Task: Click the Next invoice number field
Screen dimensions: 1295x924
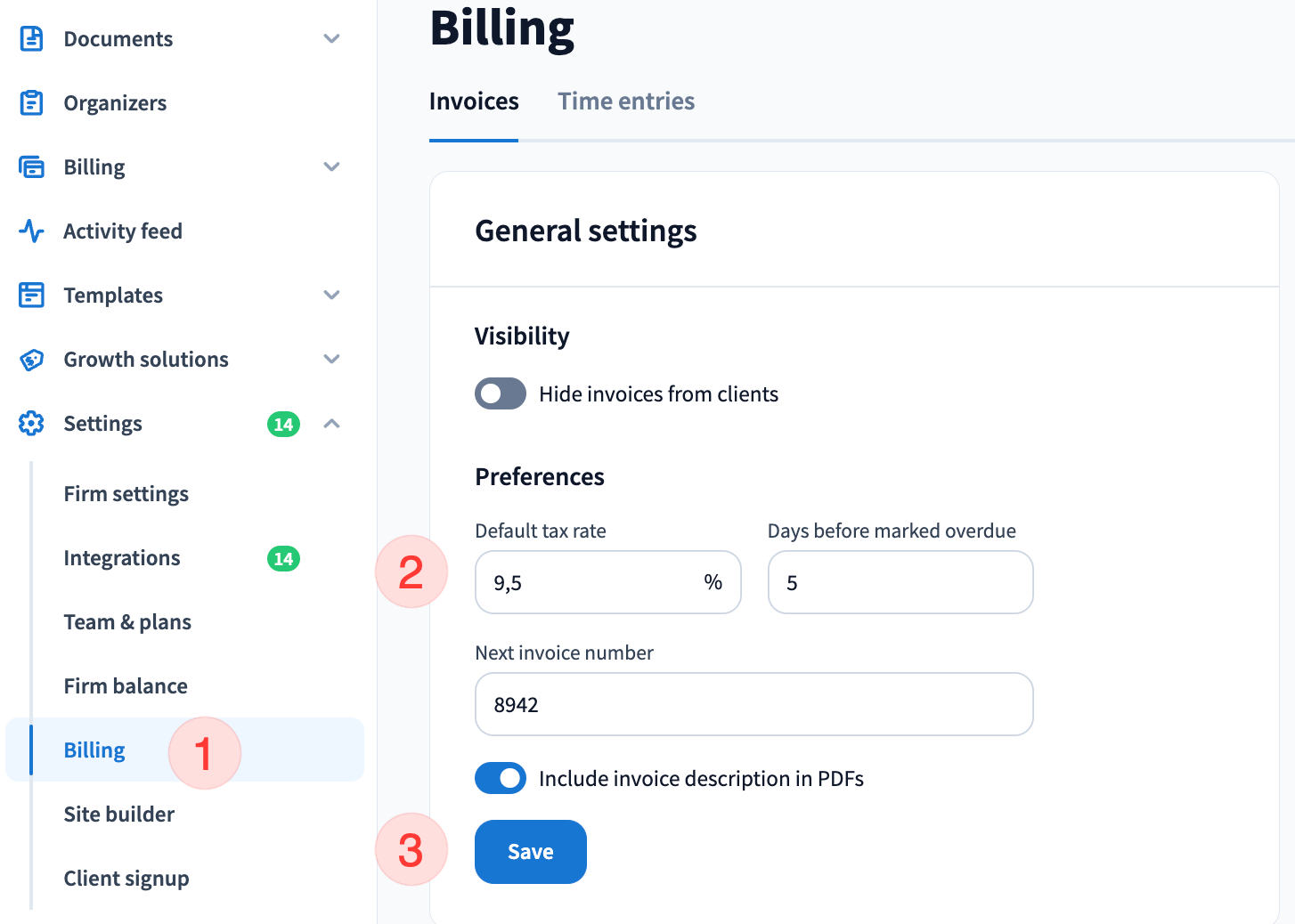Action: point(753,705)
